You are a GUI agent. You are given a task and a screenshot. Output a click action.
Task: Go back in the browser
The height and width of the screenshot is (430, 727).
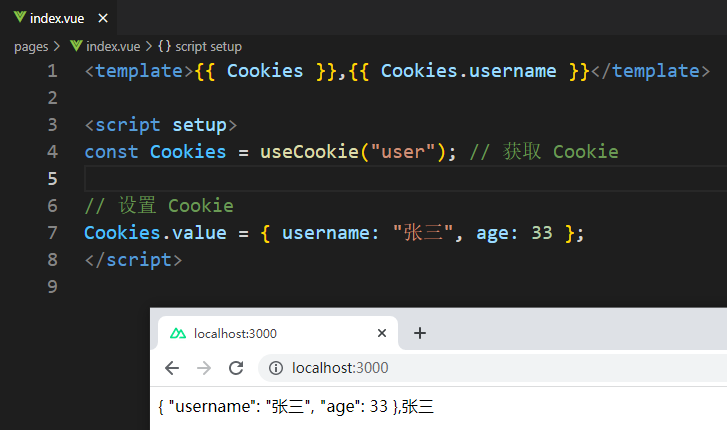(172, 368)
